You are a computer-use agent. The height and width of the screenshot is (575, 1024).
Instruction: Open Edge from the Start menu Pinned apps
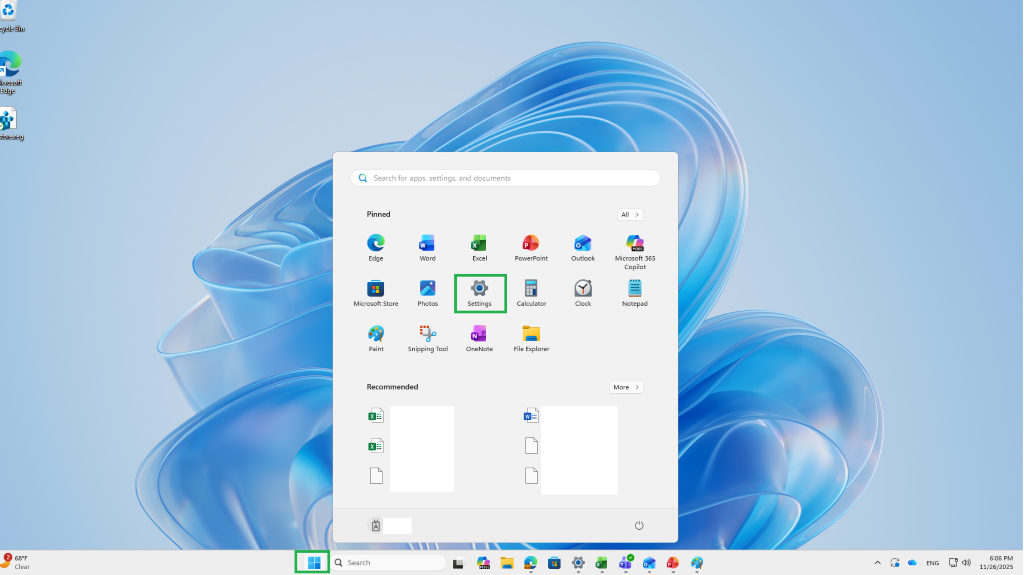pyautogui.click(x=376, y=248)
